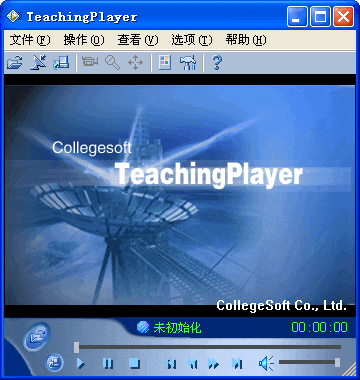Click the small round computer button beside play
The image size is (360, 380).
pyautogui.click(x=54, y=363)
